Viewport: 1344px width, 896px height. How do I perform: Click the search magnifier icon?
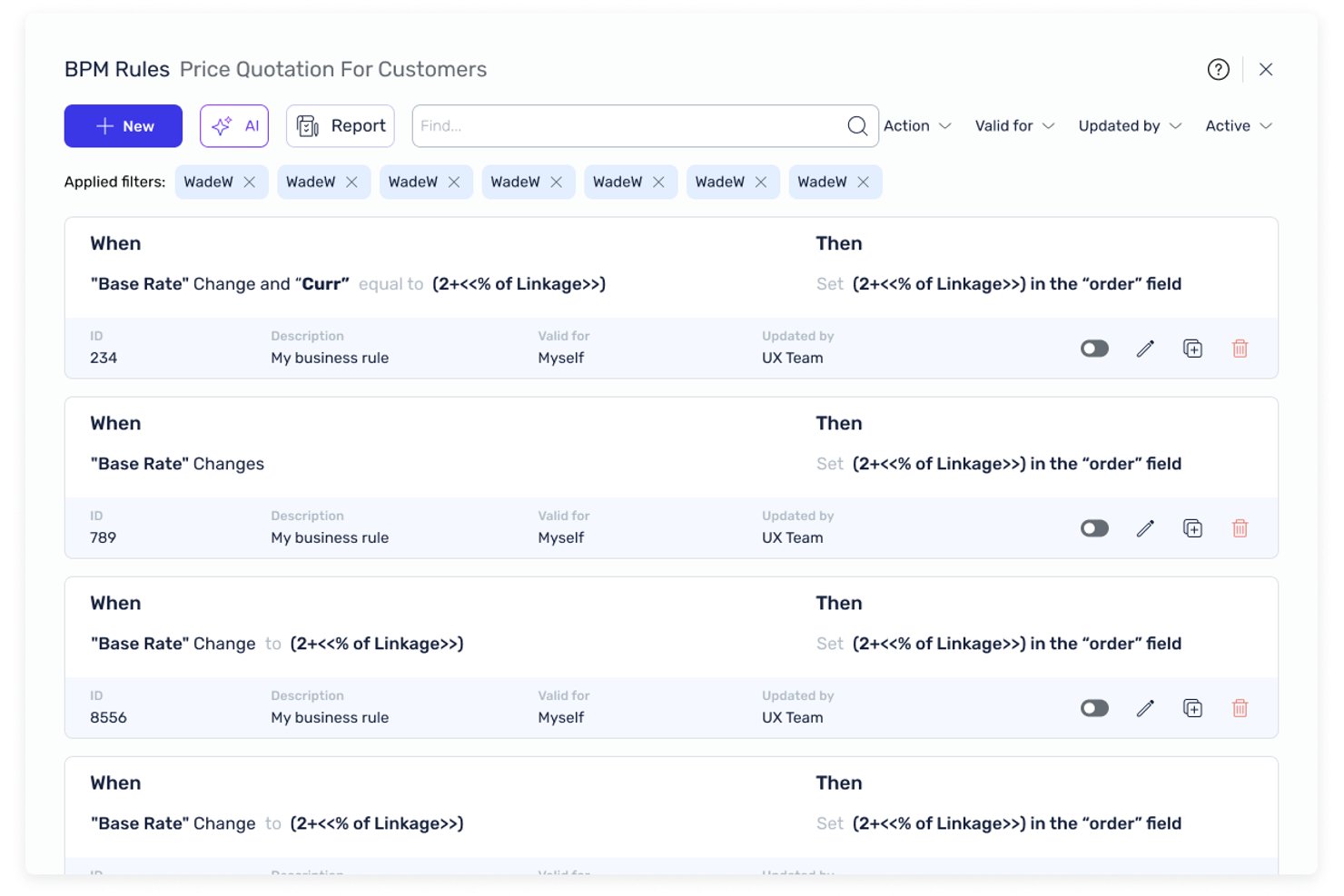coord(857,126)
